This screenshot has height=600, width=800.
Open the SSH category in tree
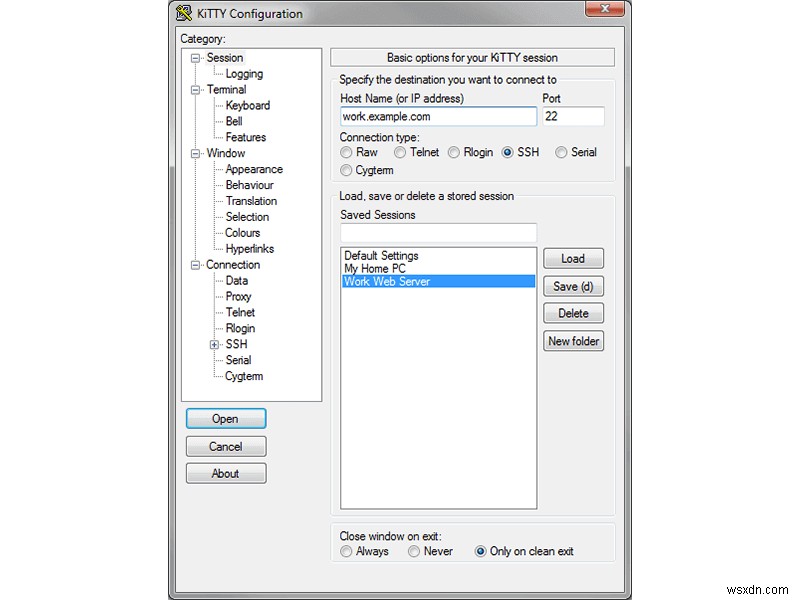coord(237,344)
